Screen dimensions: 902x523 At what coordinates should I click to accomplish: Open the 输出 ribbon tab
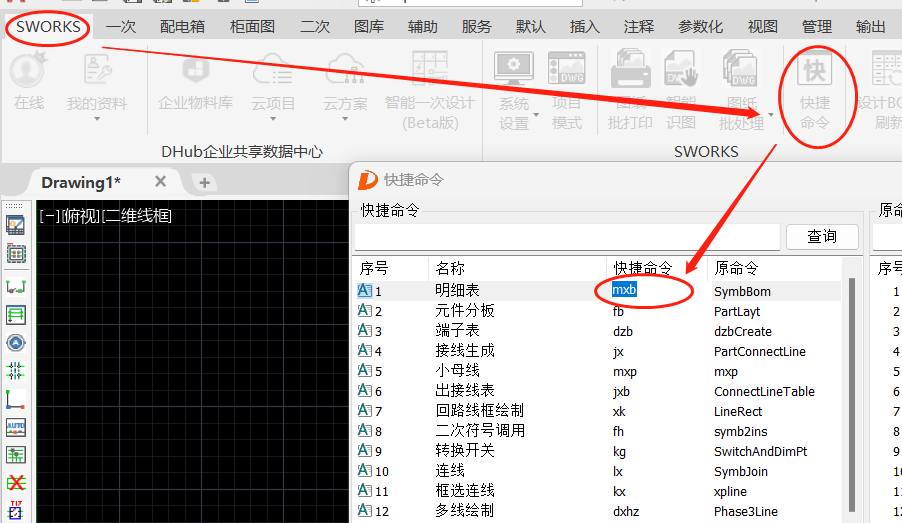click(870, 26)
